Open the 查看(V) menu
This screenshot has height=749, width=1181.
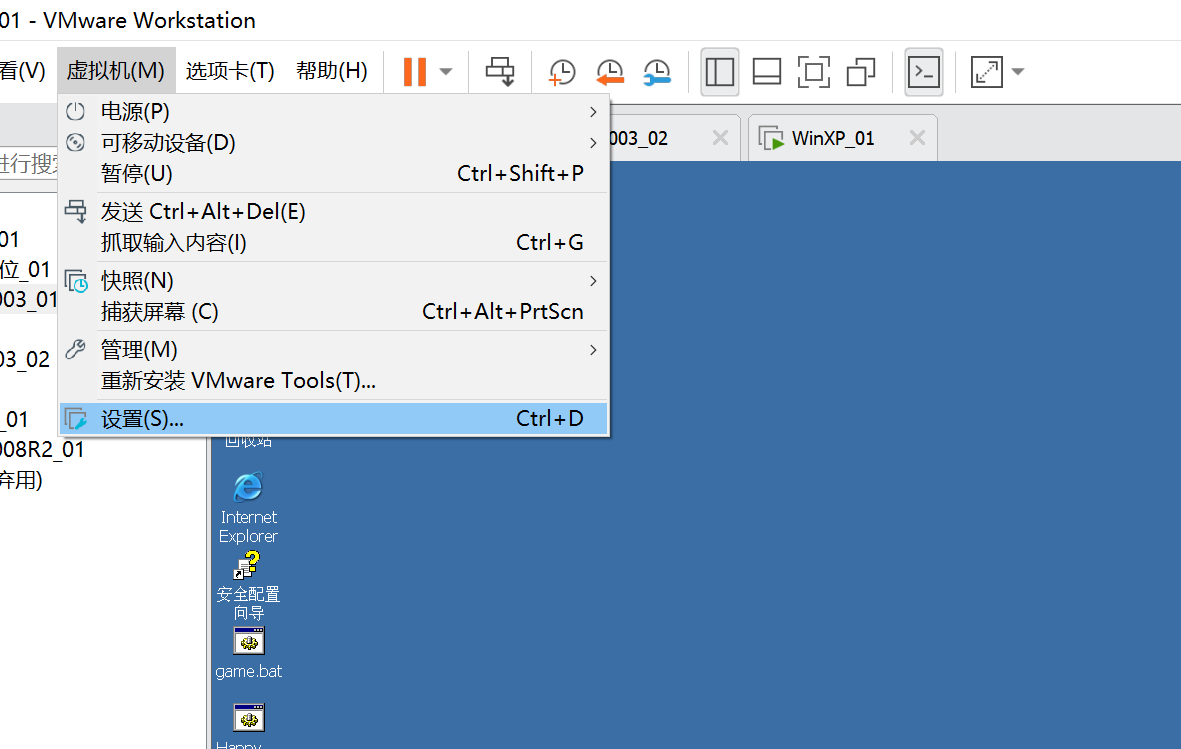[23, 70]
